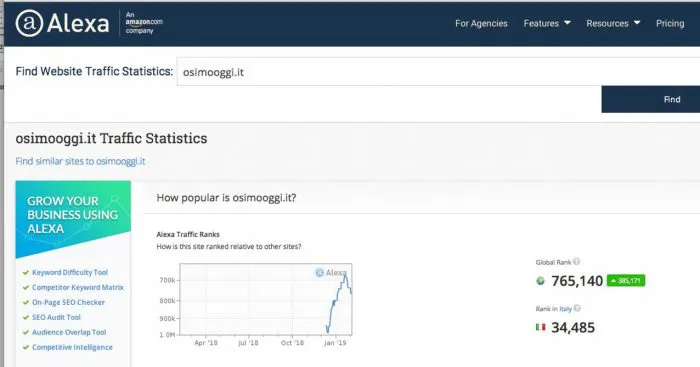Screen dimensions: 700x367
Task: Select the Italy rank value 34,485
Action: 573,328
